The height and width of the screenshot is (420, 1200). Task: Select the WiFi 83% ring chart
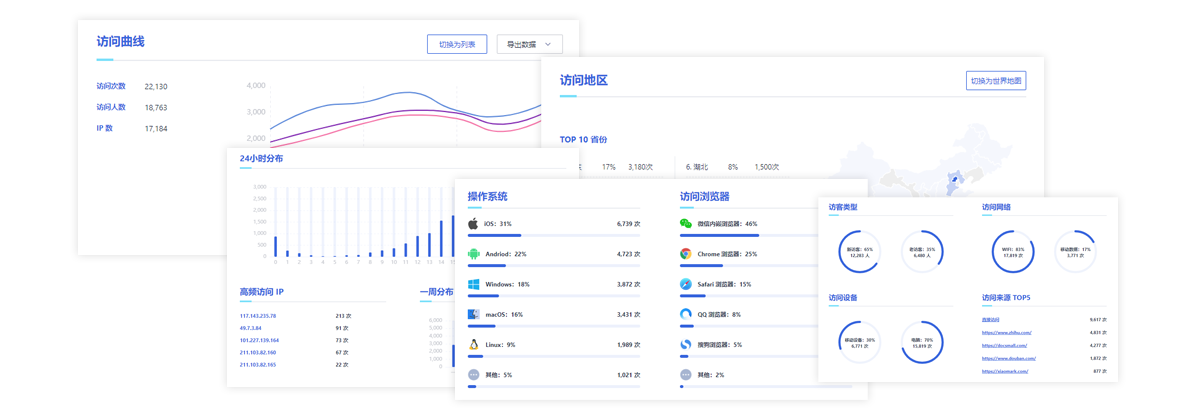[1013, 252]
